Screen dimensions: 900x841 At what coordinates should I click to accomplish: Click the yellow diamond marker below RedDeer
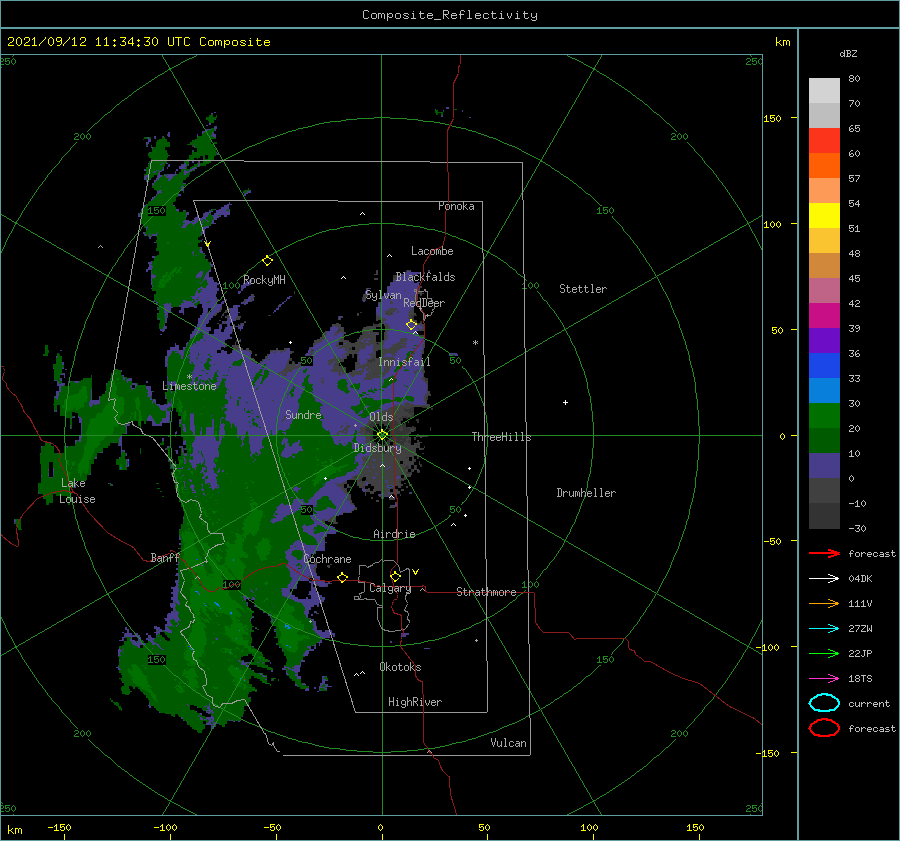point(412,325)
